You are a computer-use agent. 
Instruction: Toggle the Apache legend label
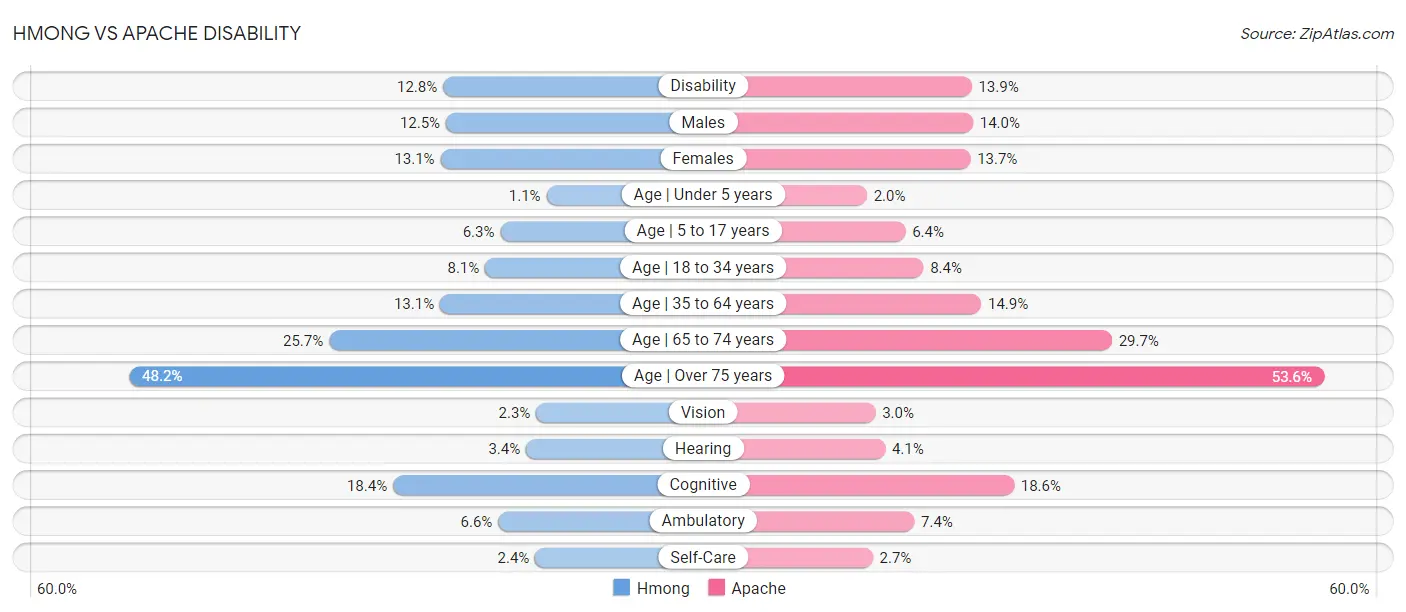pos(758,588)
